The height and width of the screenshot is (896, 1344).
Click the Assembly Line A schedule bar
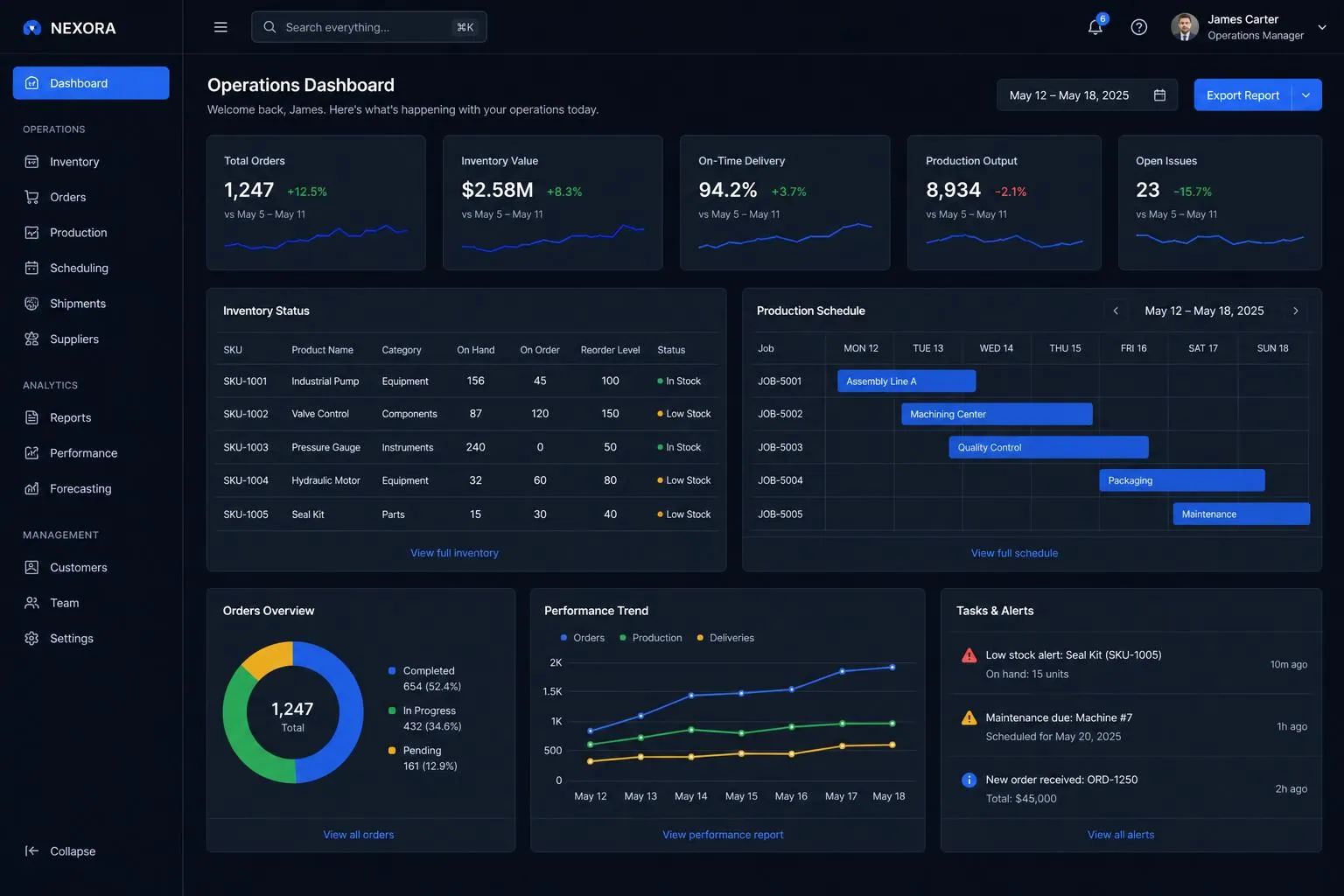pos(906,381)
